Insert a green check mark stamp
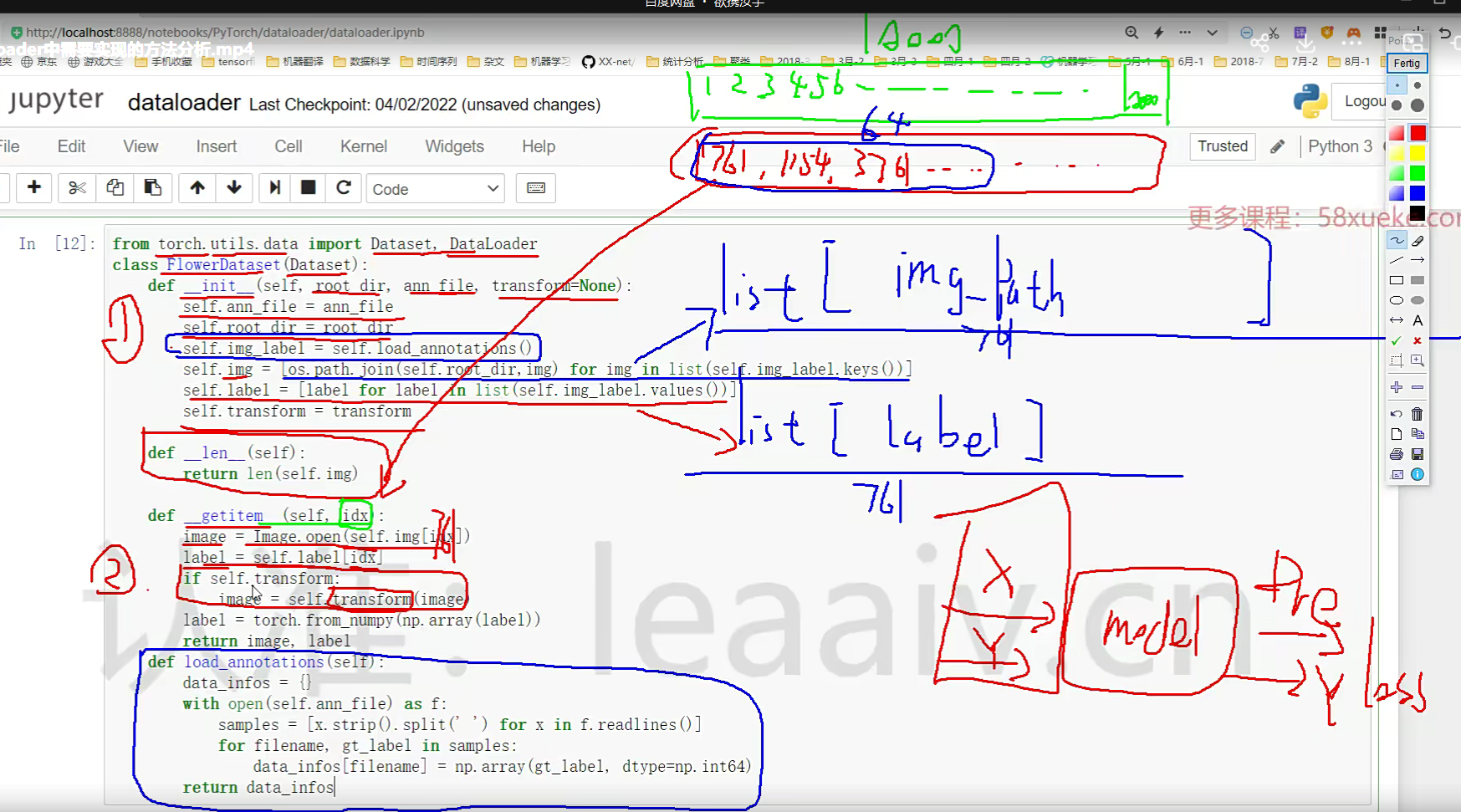The width and height of the screenshot is (1461, 812). 1397,341
